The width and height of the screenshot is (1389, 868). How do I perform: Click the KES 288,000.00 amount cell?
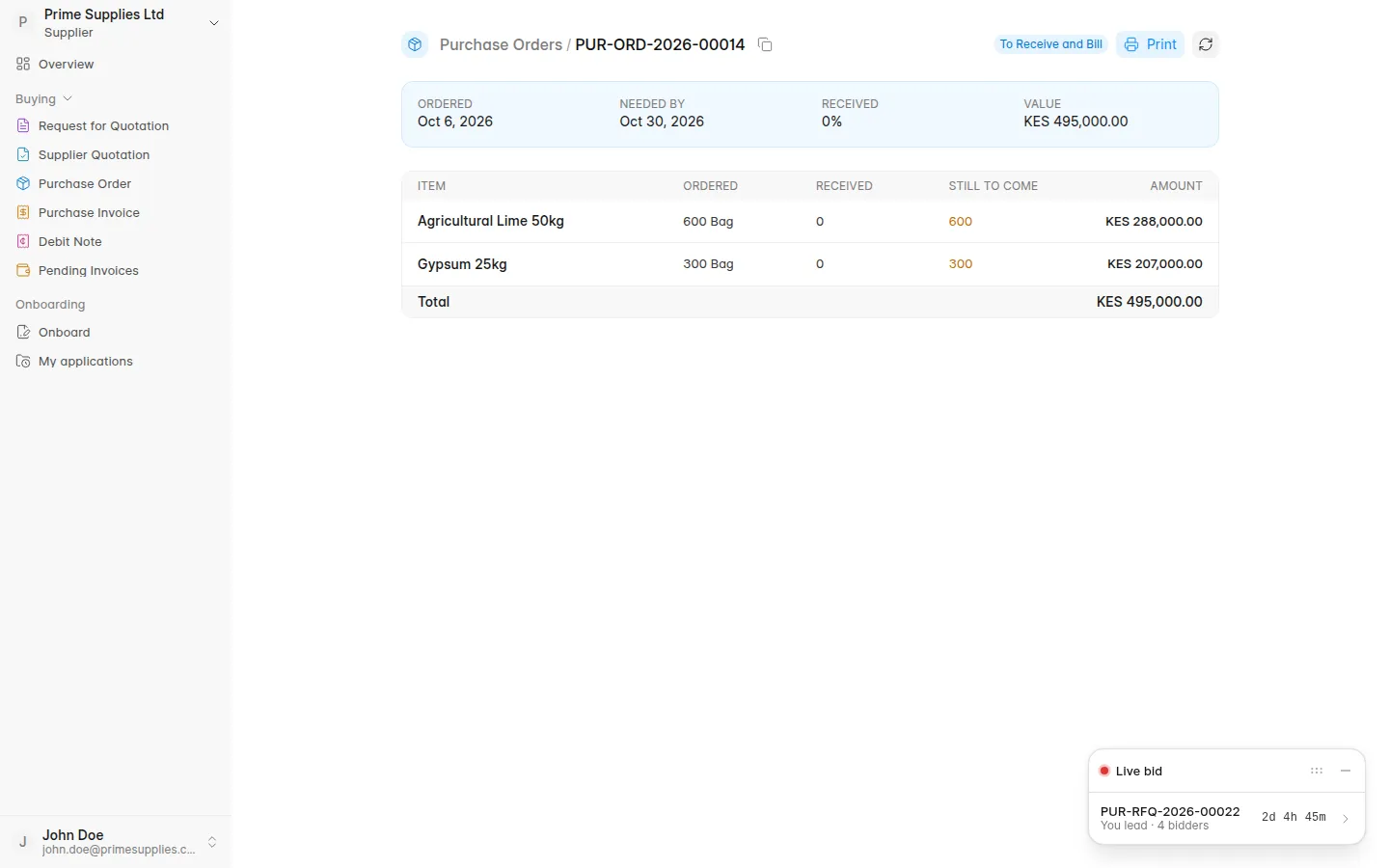[x=1154, y=221]
